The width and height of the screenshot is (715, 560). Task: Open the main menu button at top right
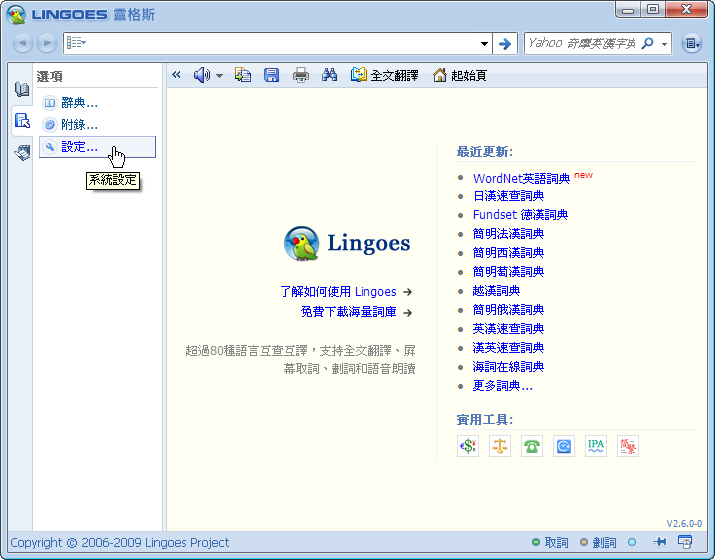click(692, 43)
